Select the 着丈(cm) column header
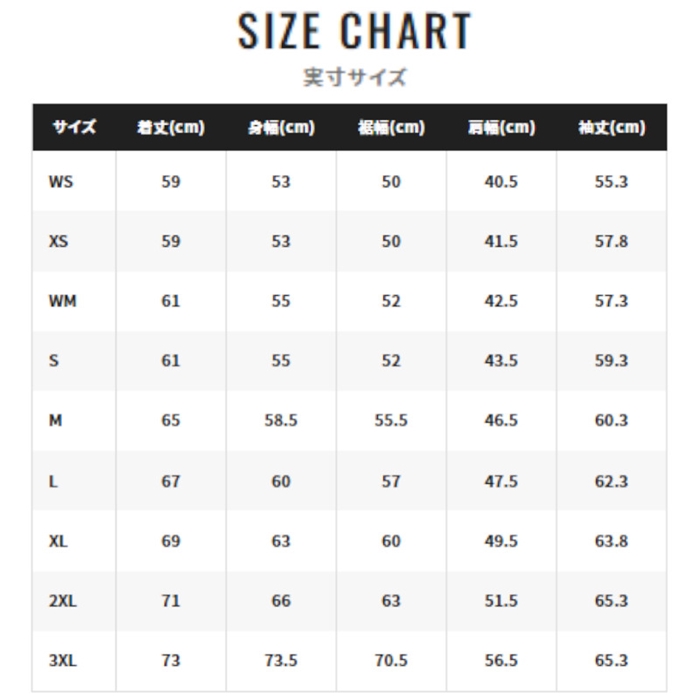The width and height of the screenshot is (700, 700). [170, 127]
